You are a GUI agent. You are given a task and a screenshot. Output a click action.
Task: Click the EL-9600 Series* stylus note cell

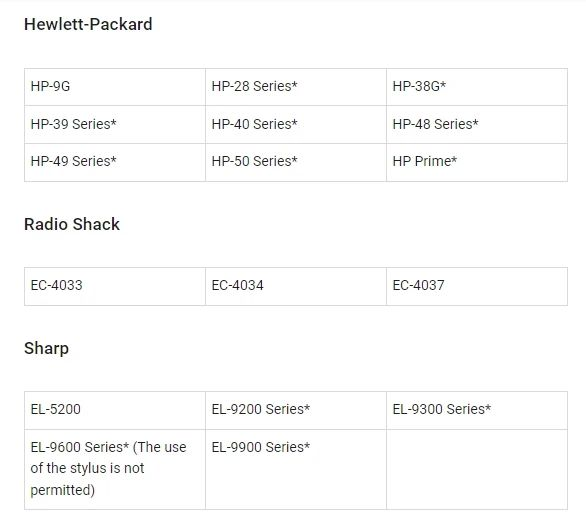click(x=115, y=469)
